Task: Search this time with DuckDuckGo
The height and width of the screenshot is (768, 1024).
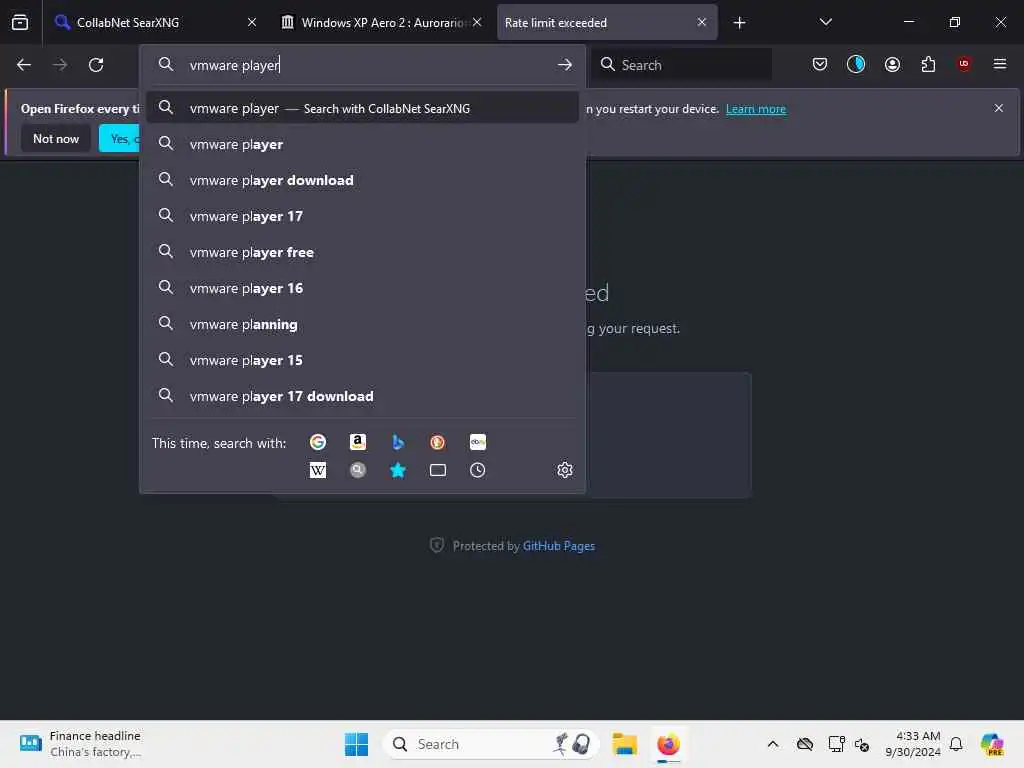Action: [438, 442]
